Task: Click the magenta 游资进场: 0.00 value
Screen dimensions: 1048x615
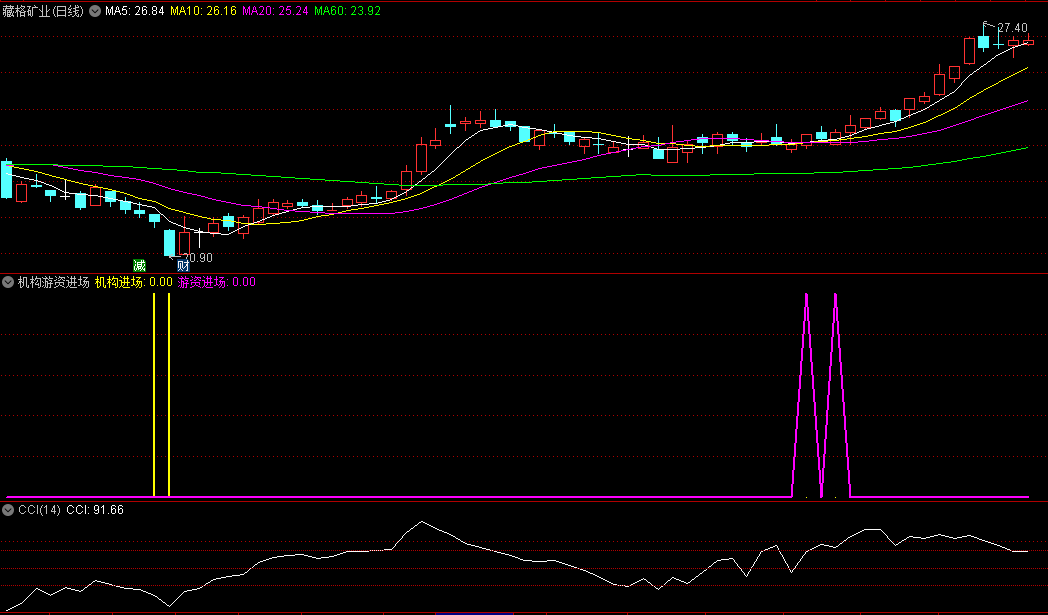Action: click(x=217, y=282)
